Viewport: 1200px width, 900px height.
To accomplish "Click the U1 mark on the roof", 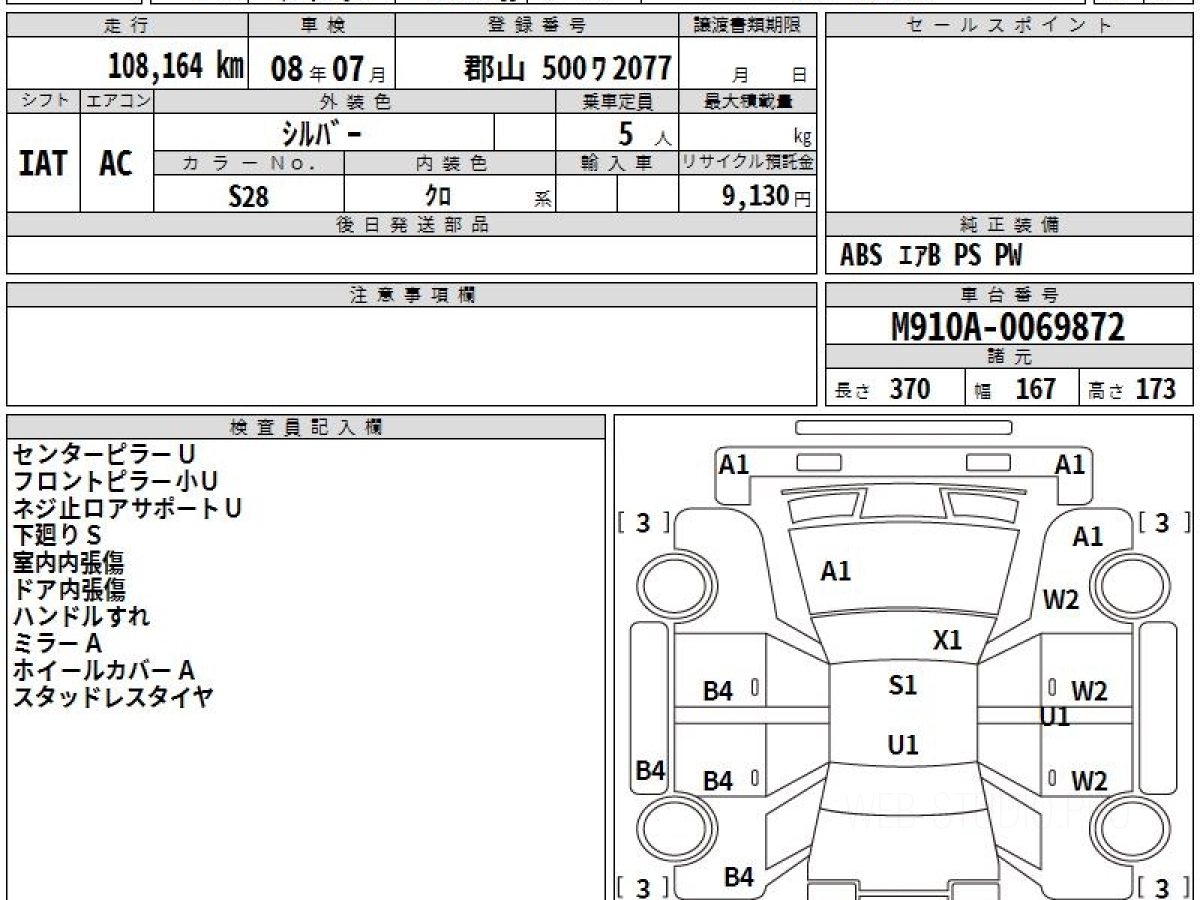I will pyautogui.click(x=902, y=745).
